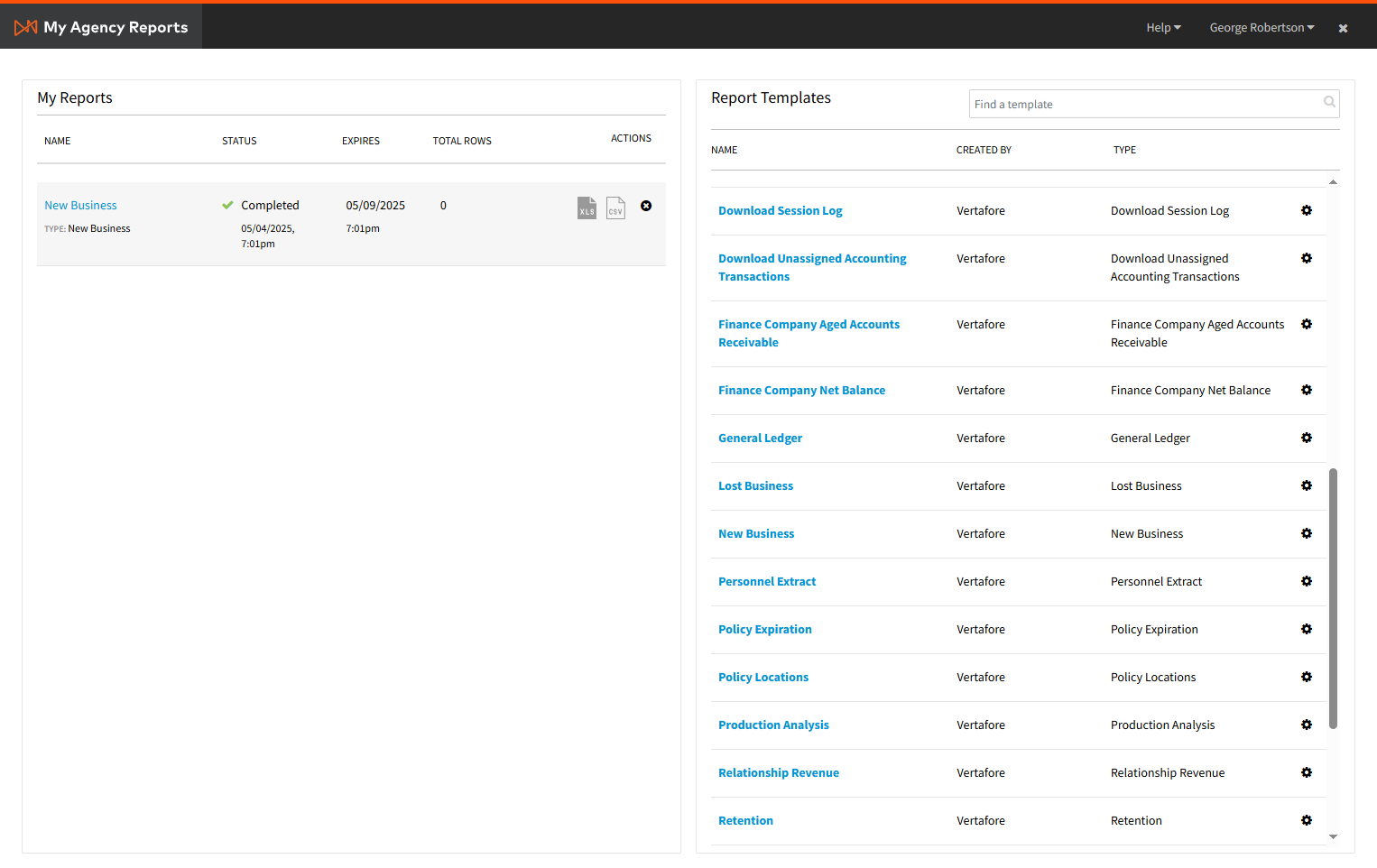Open the Help dropdown menu
The height and width of the screenshot is (868, 1377).
coord(1163,27)
